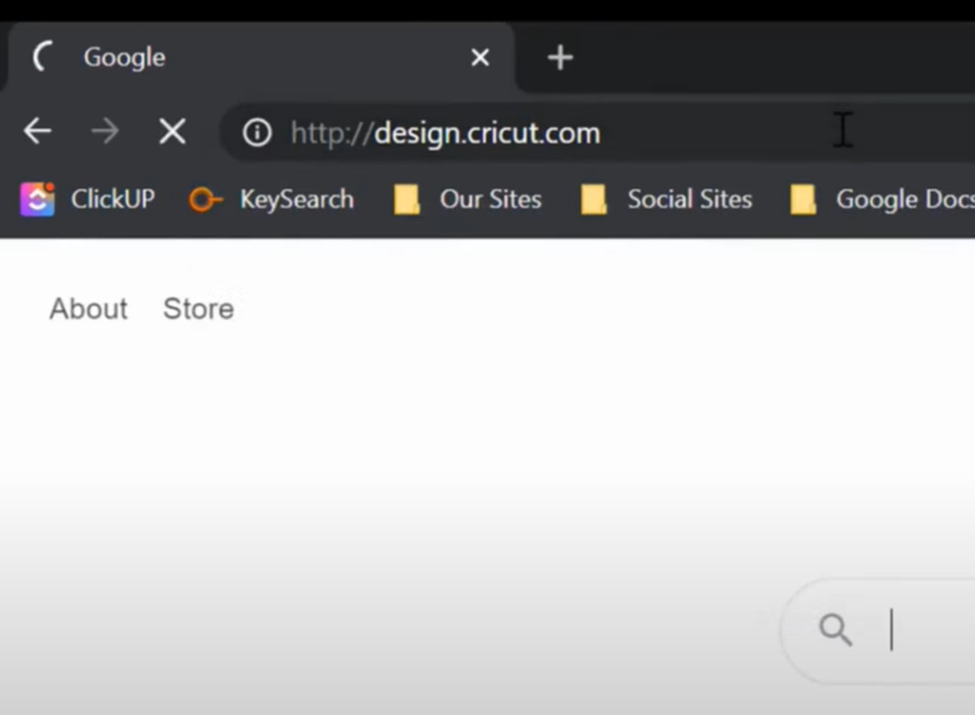Click the About link
Image resolution: width=975 pixels, height=715 pixels.
(x=88, y=308)
